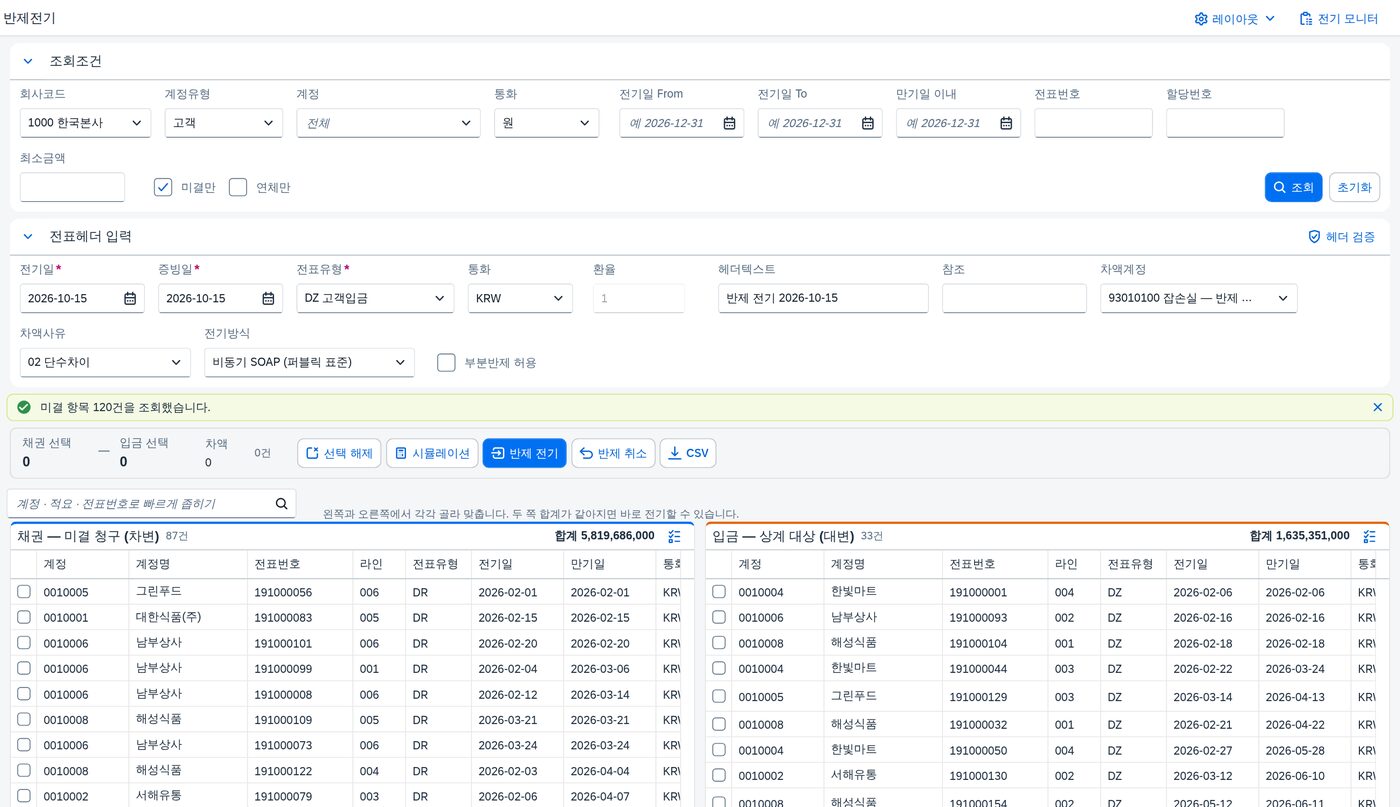This screenshot has height=807, width=1400.
Task: Select receivable row 191000056 그린푸드 checkbox
Action: tap(24, 592)
